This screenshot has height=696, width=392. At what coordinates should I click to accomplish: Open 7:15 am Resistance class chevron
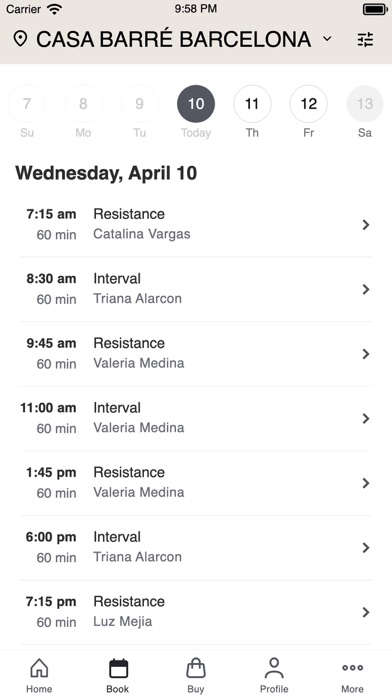click(x=366, y=225)
